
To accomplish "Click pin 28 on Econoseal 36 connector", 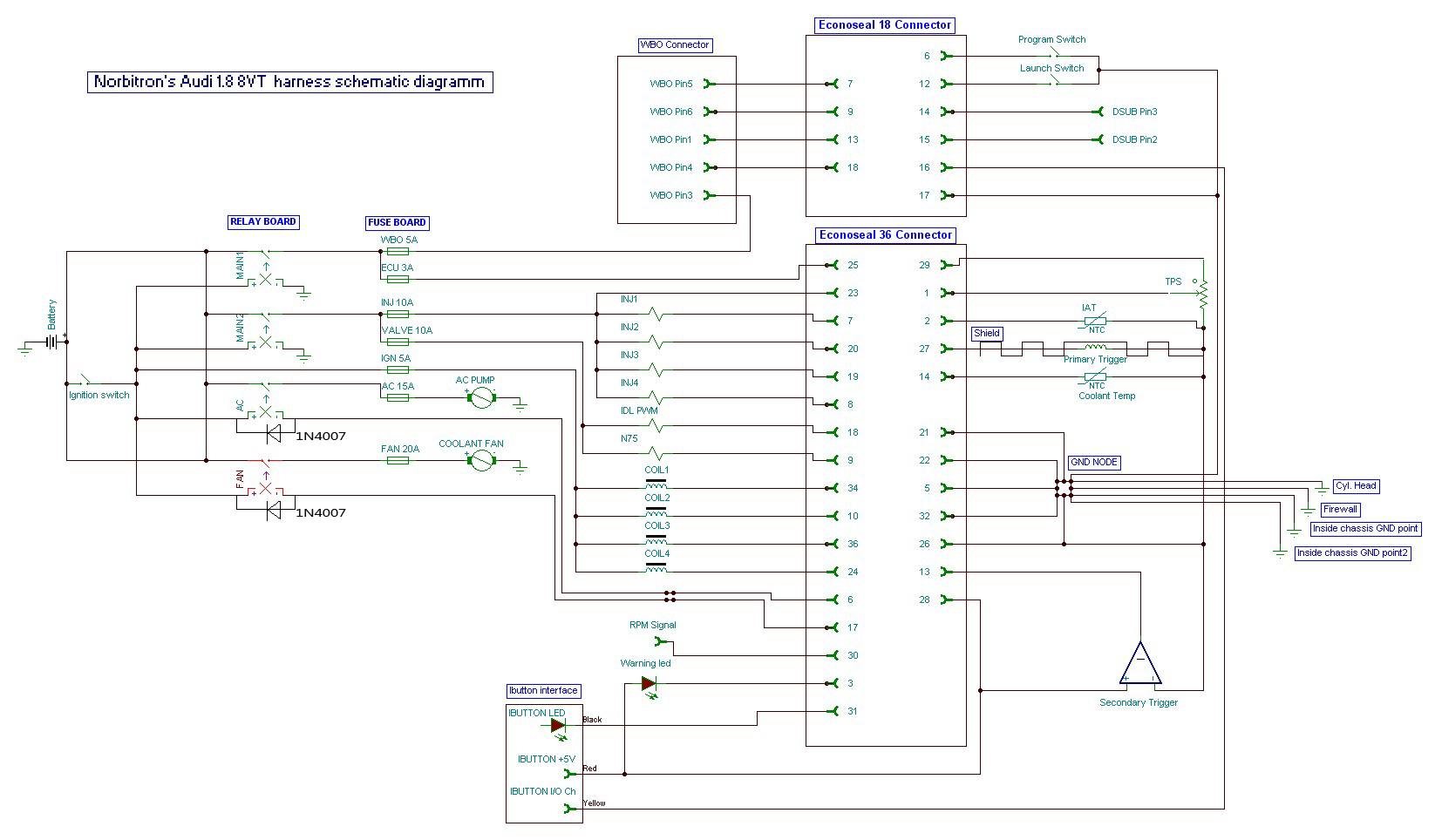I will pos(924,600).
